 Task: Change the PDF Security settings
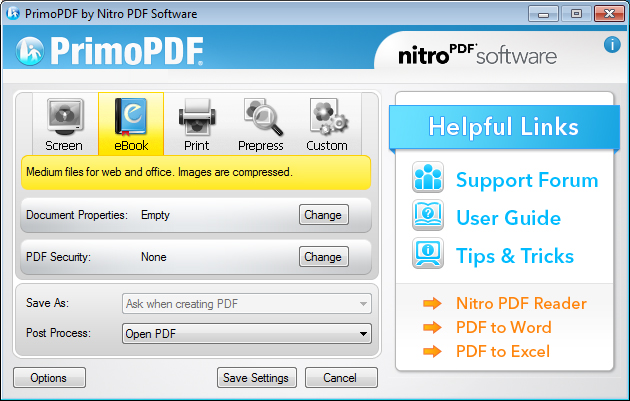323,256
